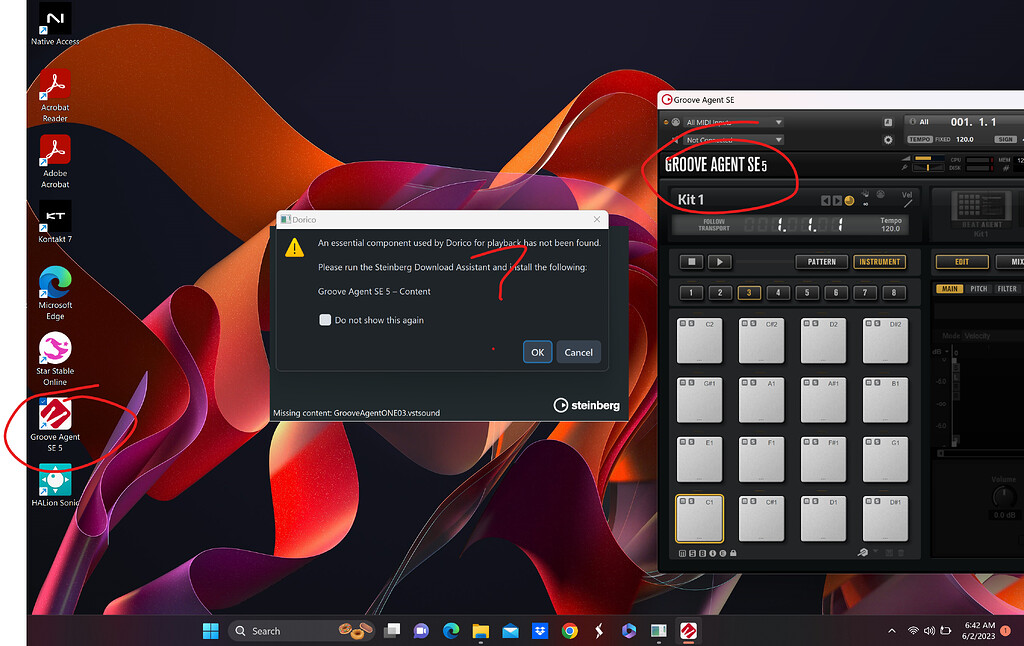Toggle solo on the C2 pad
Viewport: 1024px width, 646px height.
691,323
